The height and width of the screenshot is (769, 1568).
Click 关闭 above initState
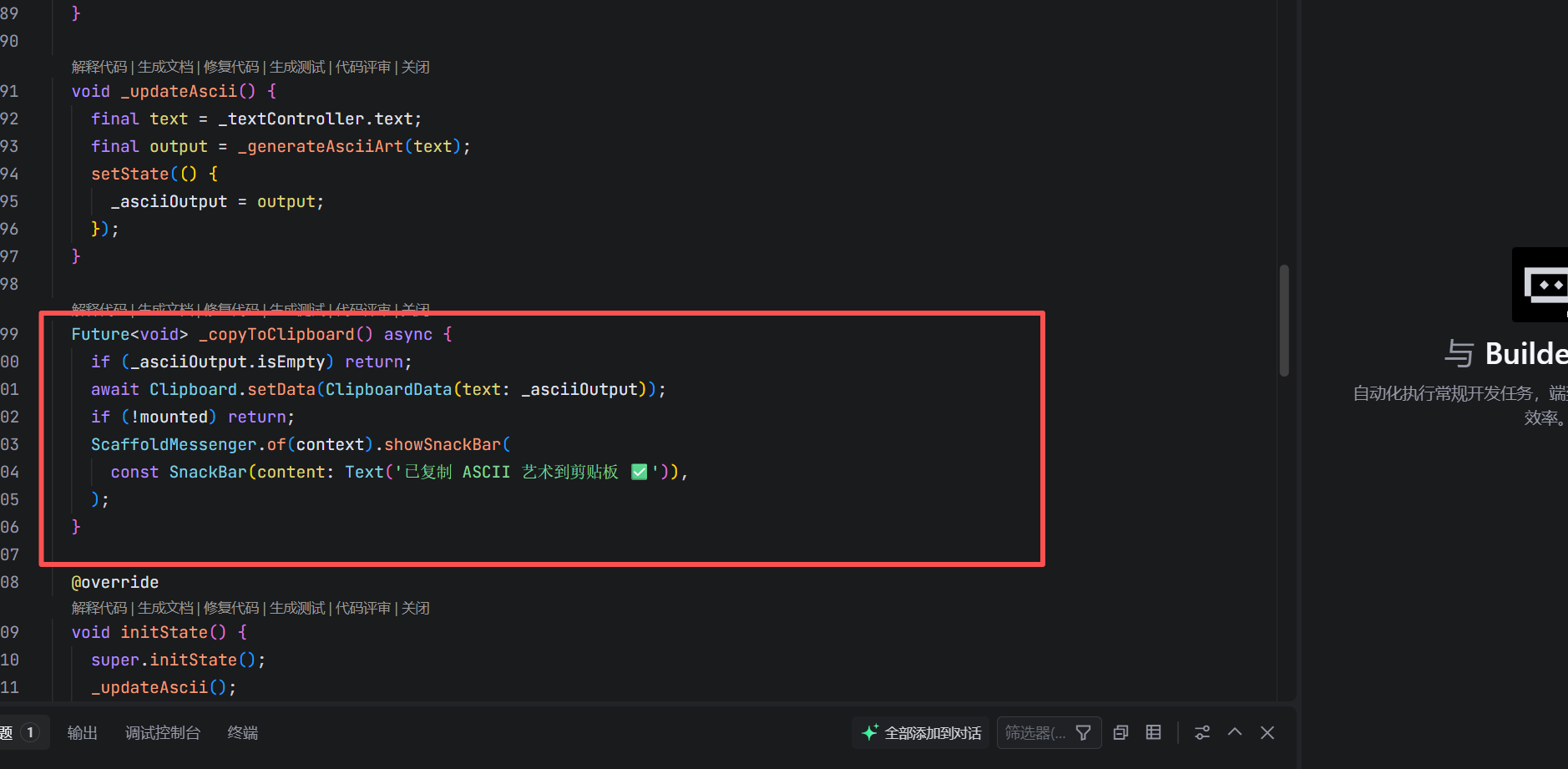pos(416,608)
